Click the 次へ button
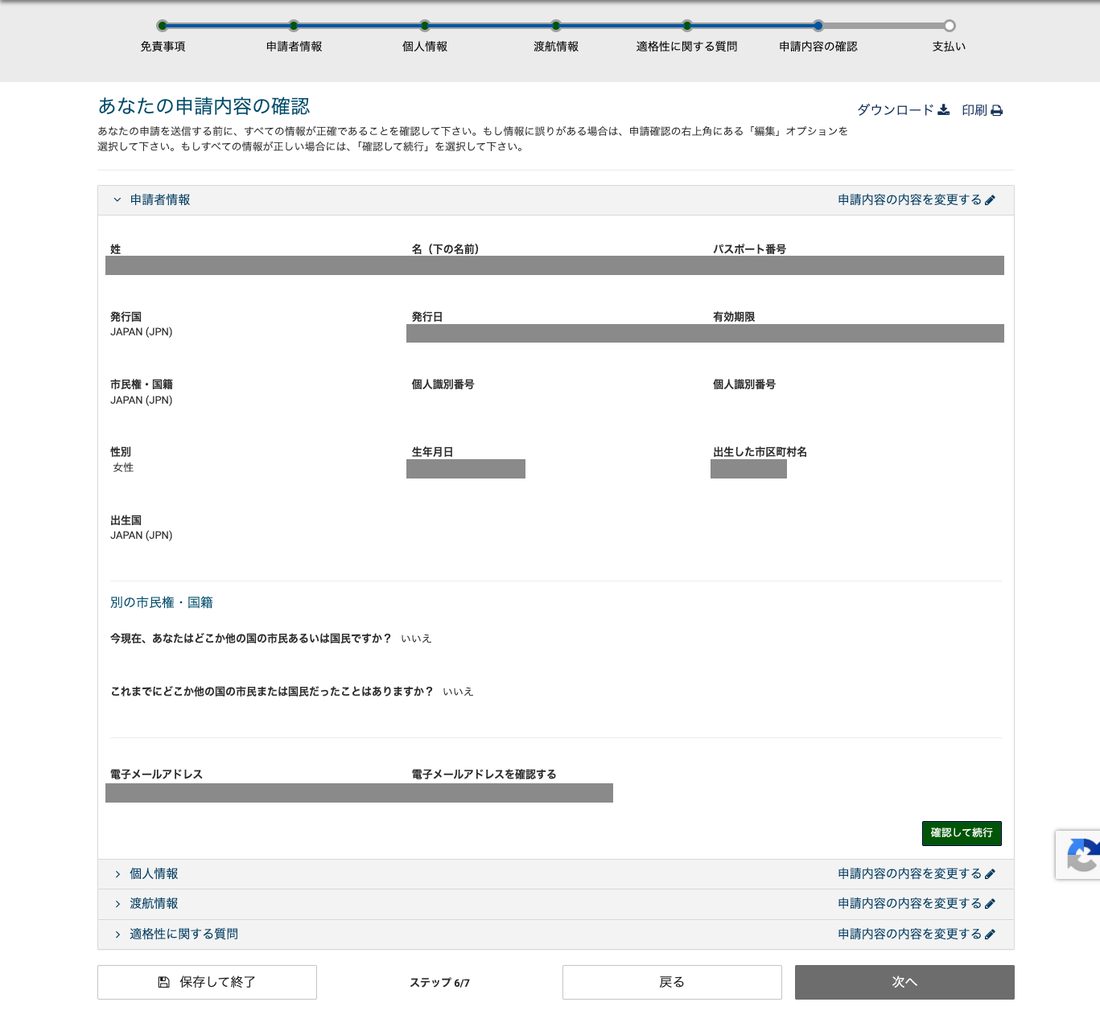Viewport: 1100px width, 1035px height. [x=904, y=982]
